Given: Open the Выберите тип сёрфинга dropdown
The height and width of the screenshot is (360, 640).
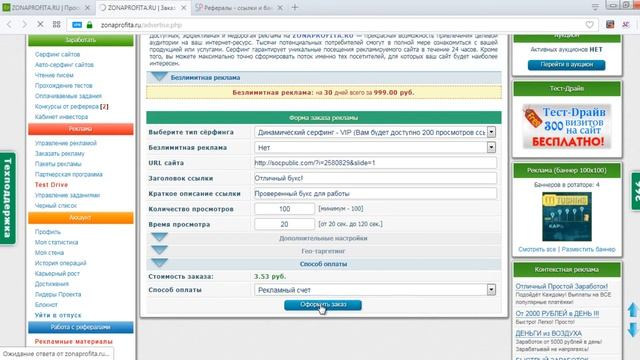Looking at the screenshot, I should [x=375, y=132].
